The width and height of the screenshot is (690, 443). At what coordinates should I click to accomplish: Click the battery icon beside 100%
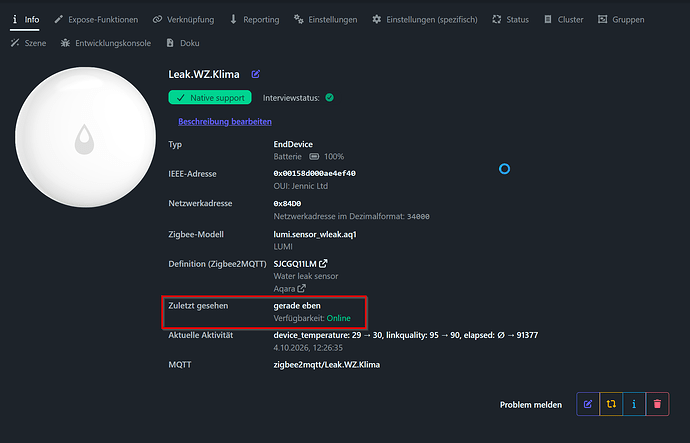point(314,157)
